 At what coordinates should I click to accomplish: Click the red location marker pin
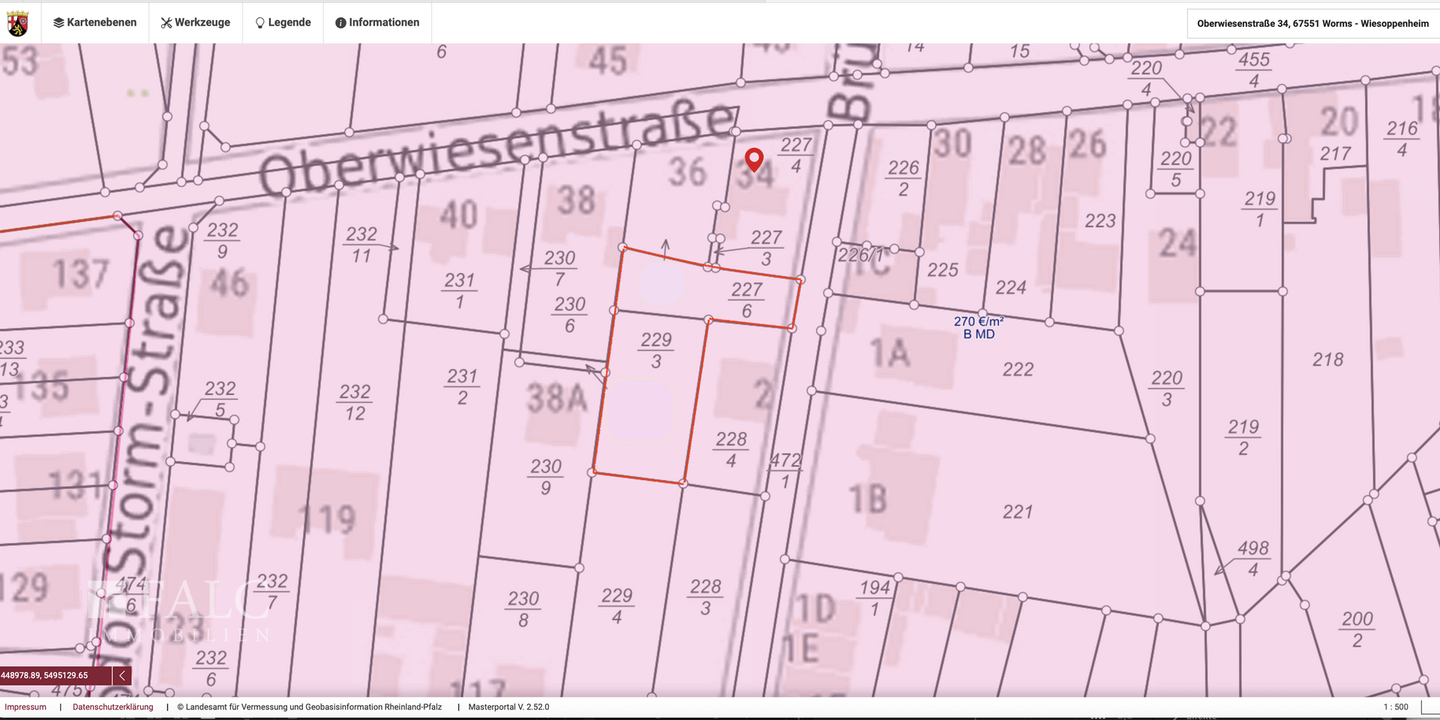pos(755,158)
